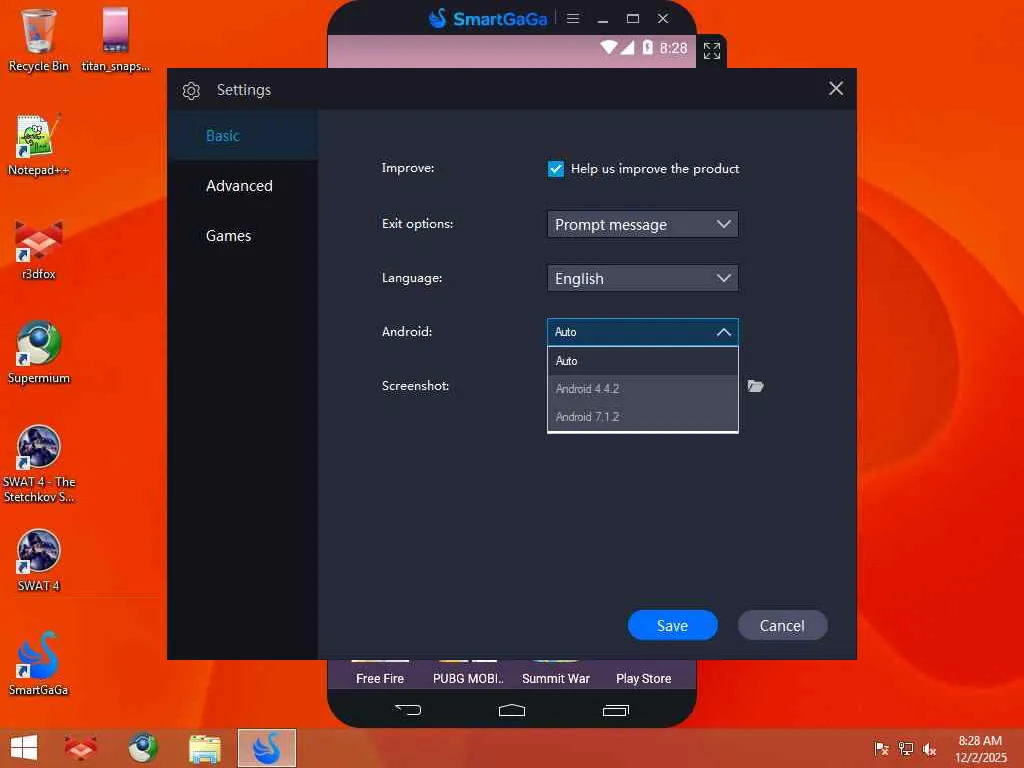The width and height of the screenshot is (1024, 768).
Task: Launch r3dfox from the taskbar
Action: pos(81,748)
